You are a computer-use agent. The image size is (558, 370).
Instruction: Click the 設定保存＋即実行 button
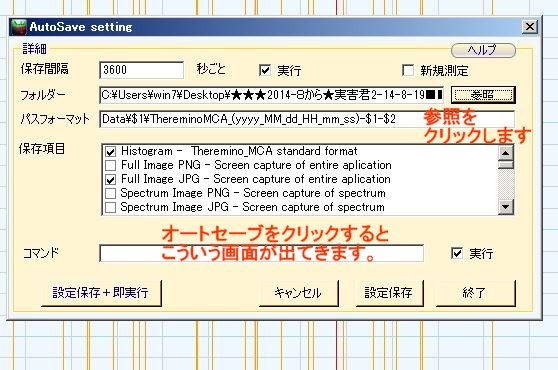tap(101, 293)
